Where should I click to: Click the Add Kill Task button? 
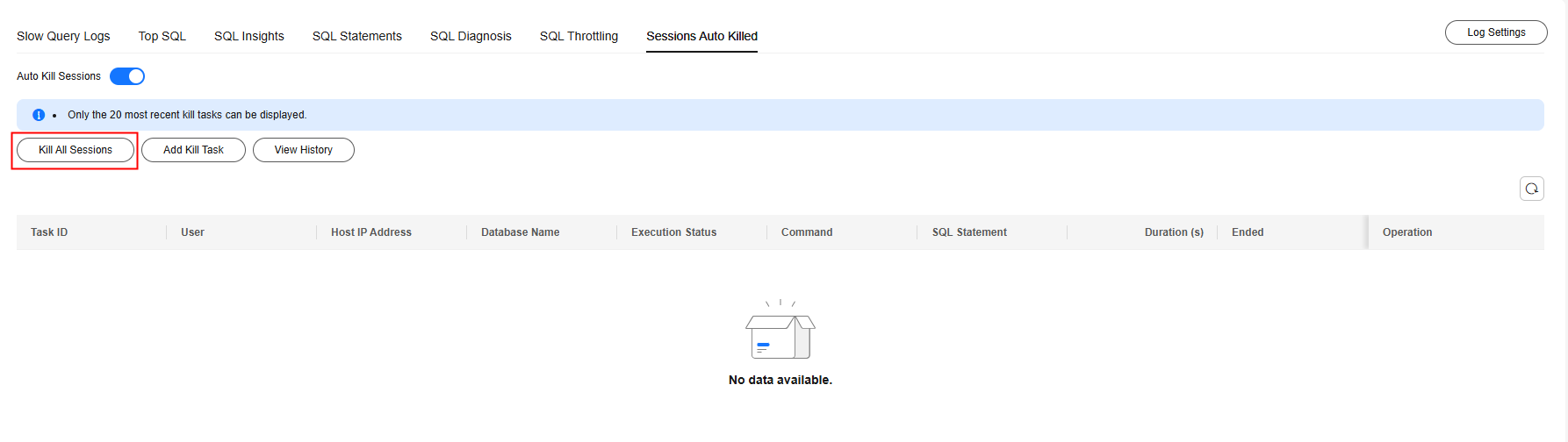(193, 150)
